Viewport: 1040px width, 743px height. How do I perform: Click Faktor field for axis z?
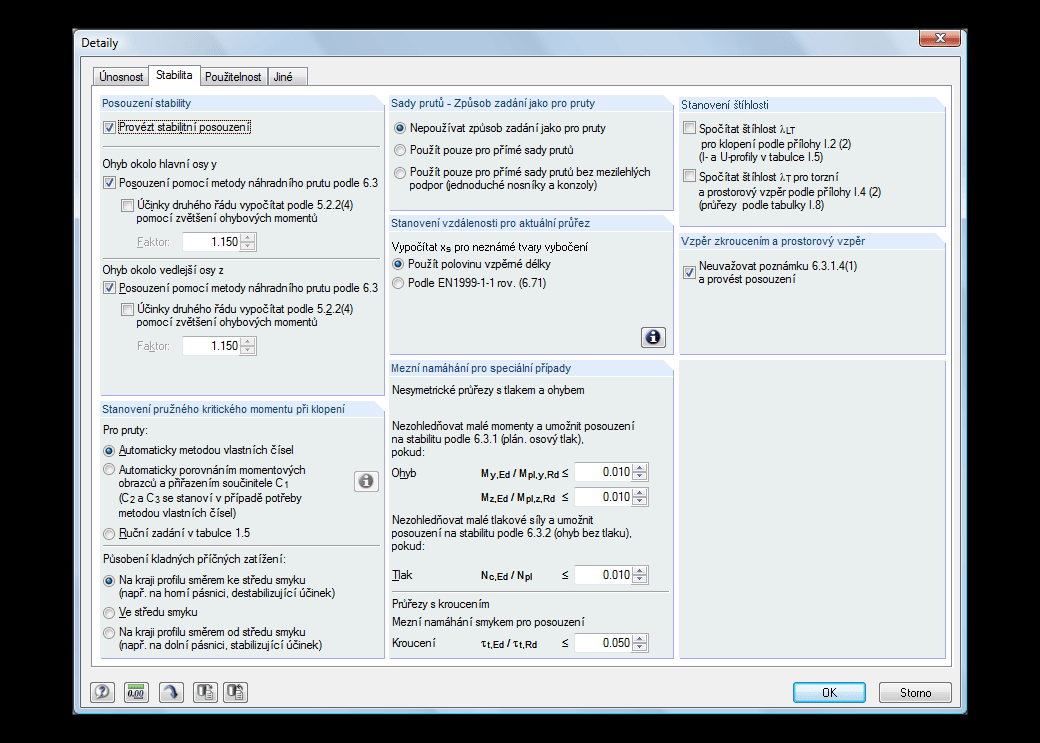point(212,346)
